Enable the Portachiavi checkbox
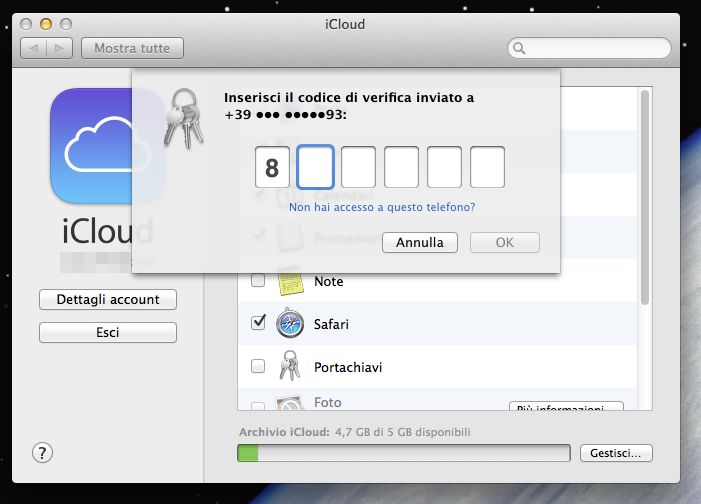This screenshot has height=504, width=701. pos(258,366)
